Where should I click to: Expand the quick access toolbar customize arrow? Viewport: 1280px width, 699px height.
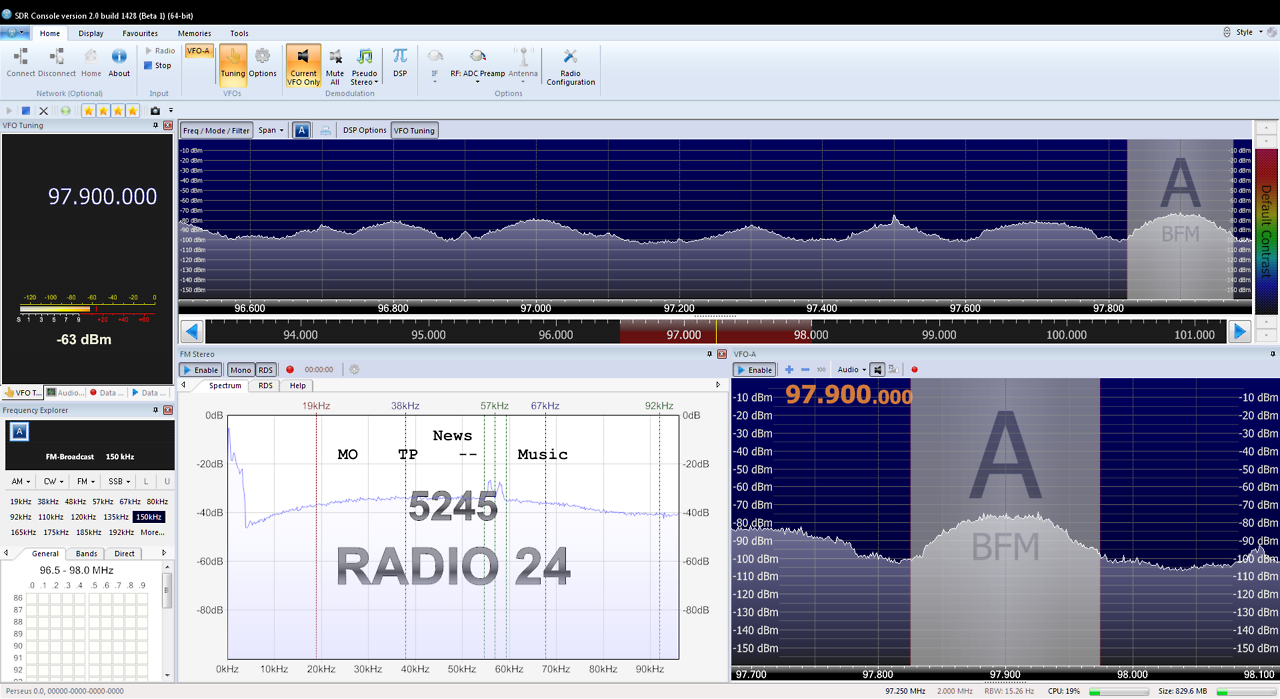pyautogui.click(x=171, y=111)
